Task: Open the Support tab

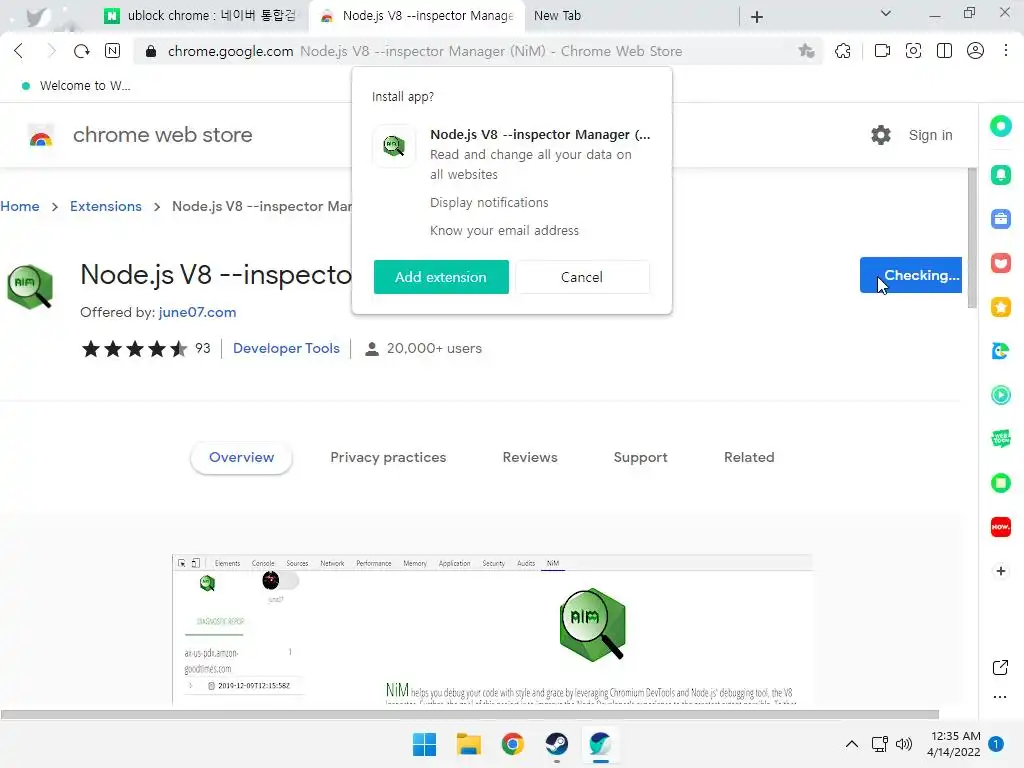Action: pyautogui.click(x=640, y=458)
